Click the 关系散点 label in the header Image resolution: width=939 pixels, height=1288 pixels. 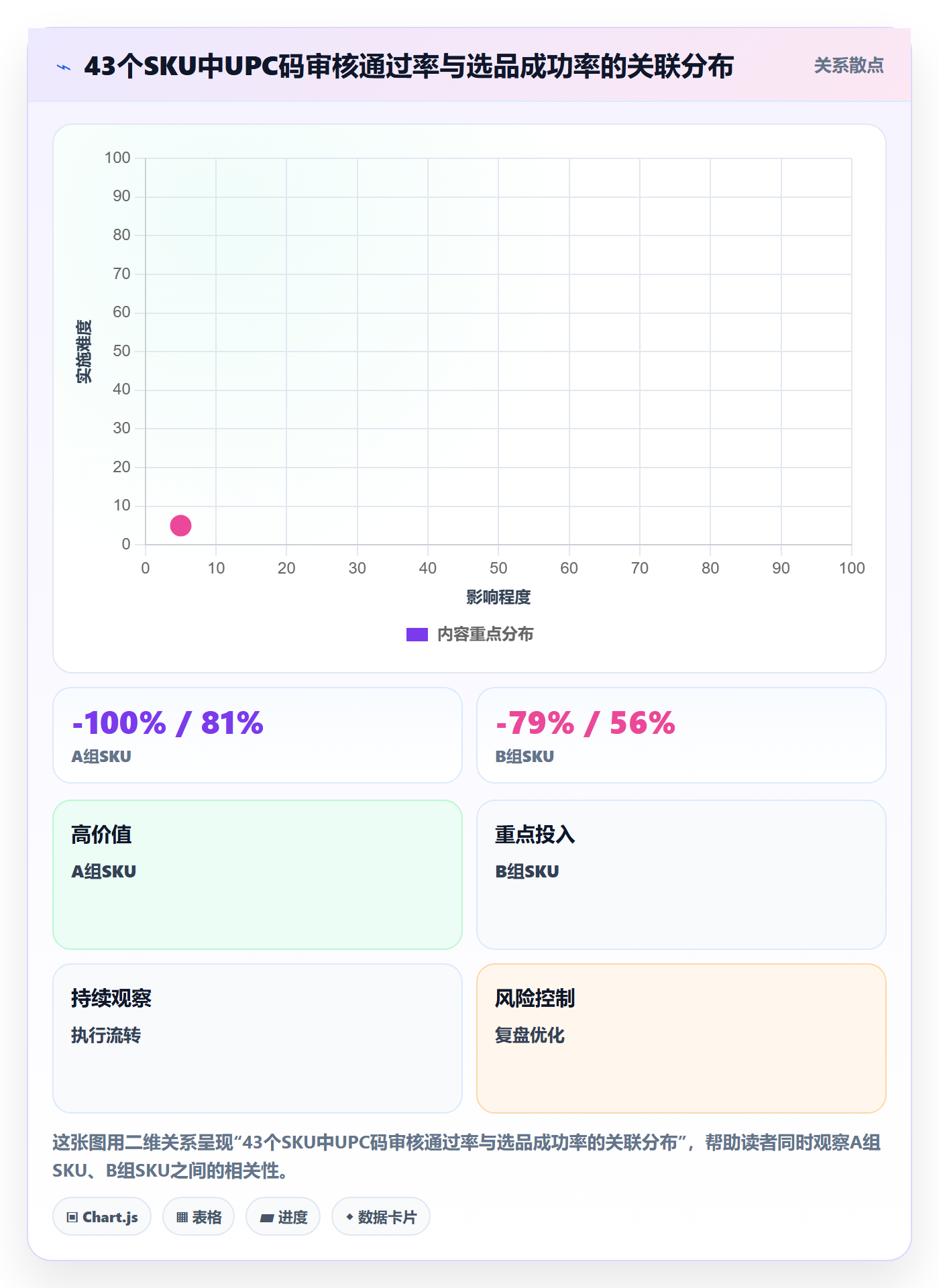pyautogui.click(x=848, y=66)
